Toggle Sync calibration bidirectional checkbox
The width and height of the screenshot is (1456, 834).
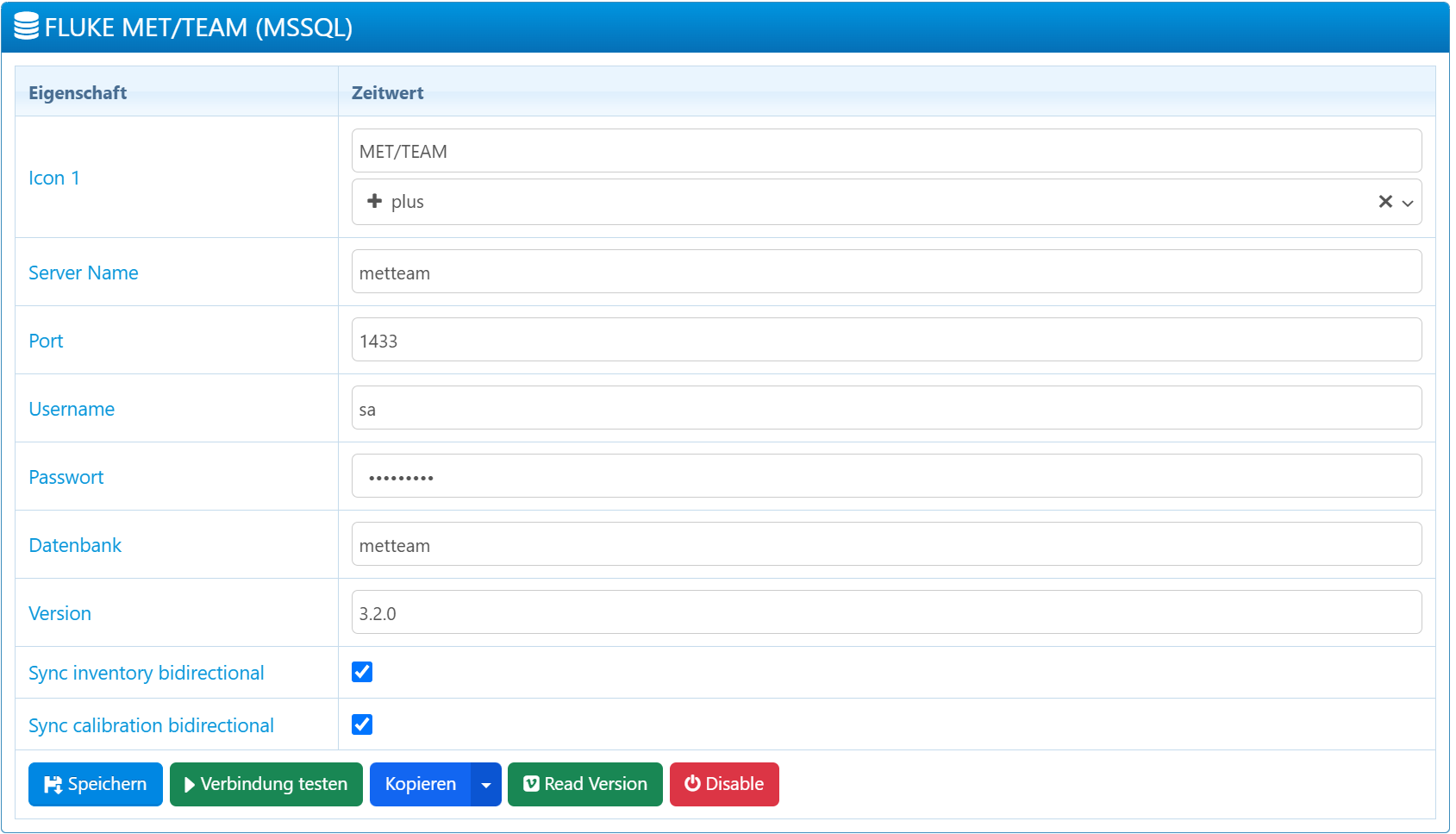[x=362, y=724]
